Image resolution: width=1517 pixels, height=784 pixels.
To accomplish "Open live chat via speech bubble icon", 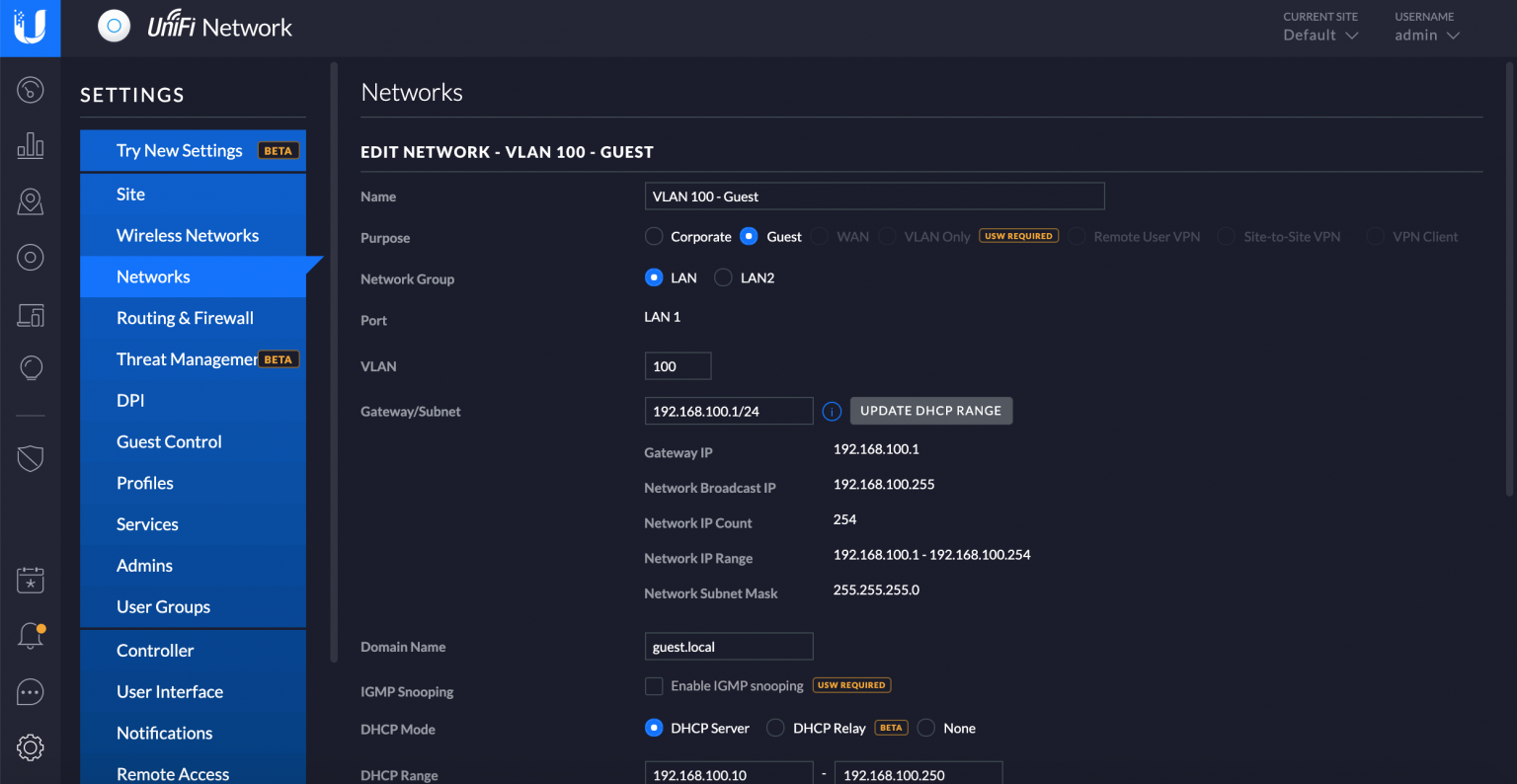I will coord(30,691).
